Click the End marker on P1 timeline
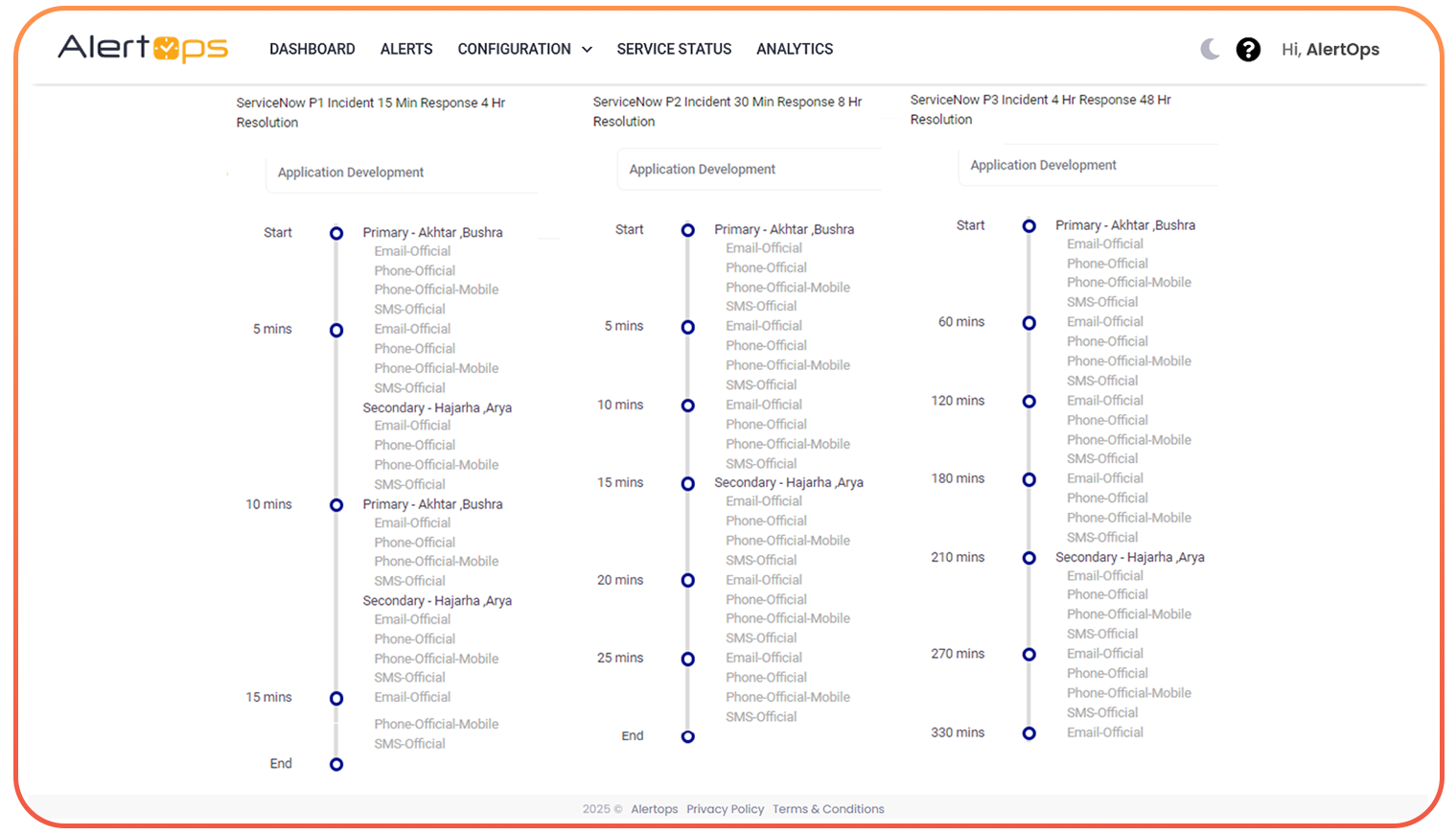 tap(336, 764)
